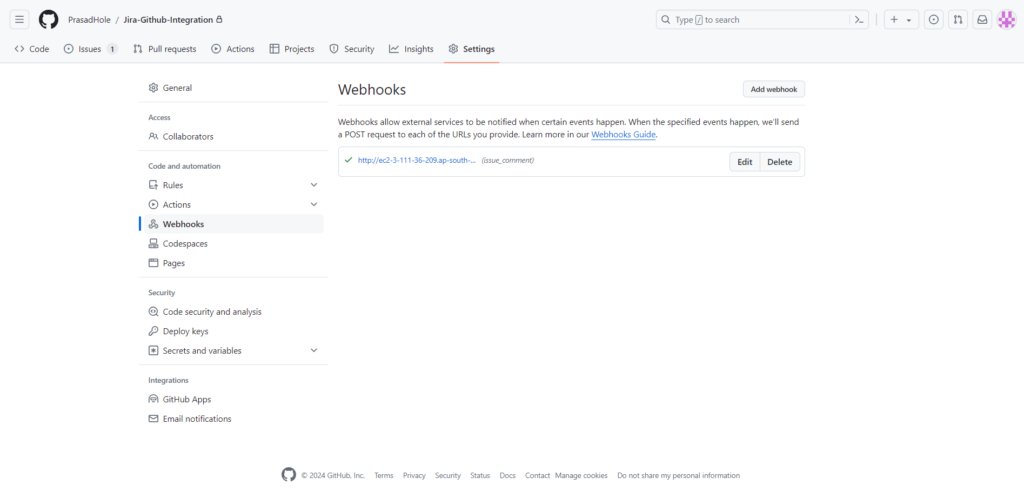Expand the sidebar Actions chevron
The width and height of the screenshot is (1024, 491).
point(313,205)
